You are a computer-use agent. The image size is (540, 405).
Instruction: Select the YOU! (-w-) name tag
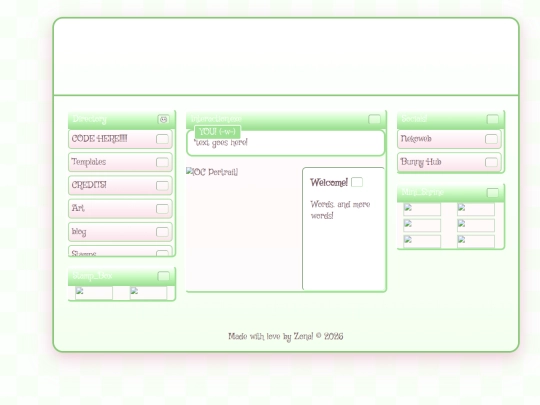point(217,132)
